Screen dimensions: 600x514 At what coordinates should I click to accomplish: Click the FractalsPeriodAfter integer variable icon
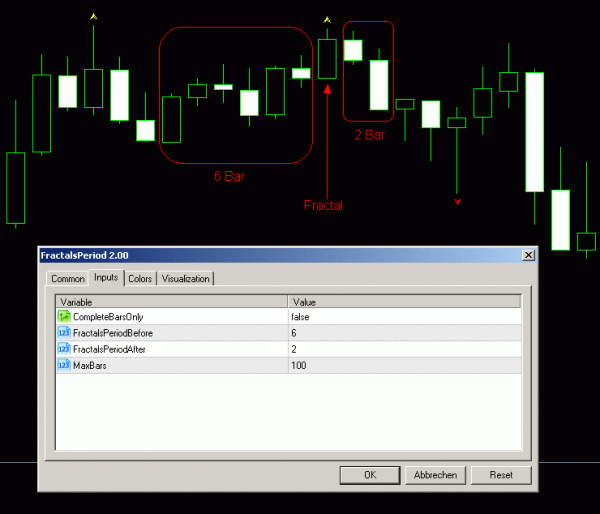[x=64, y=349]
